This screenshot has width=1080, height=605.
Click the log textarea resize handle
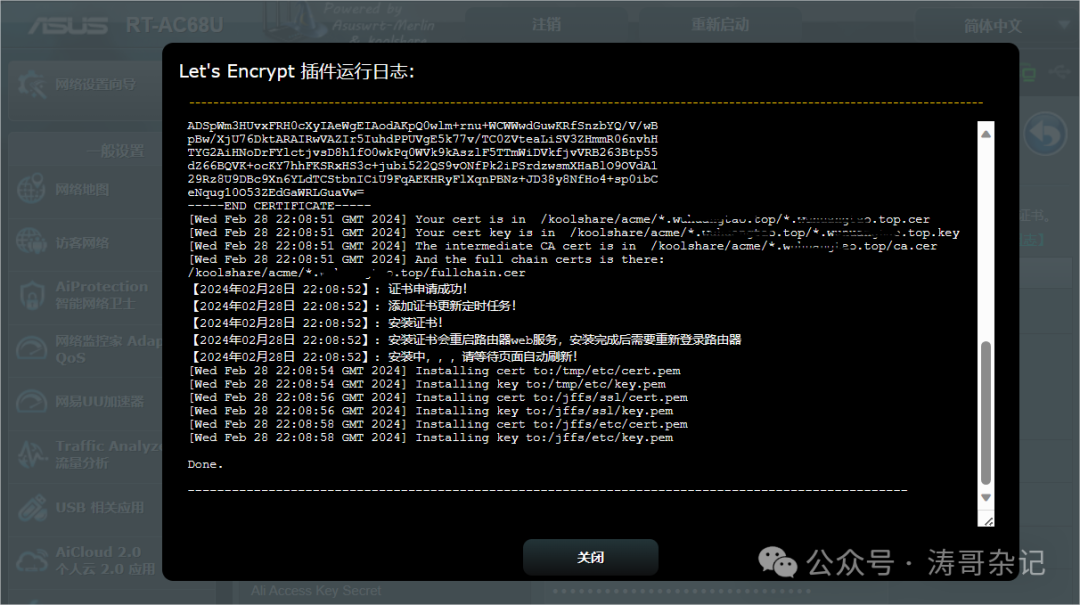click(x=987, y=520)
